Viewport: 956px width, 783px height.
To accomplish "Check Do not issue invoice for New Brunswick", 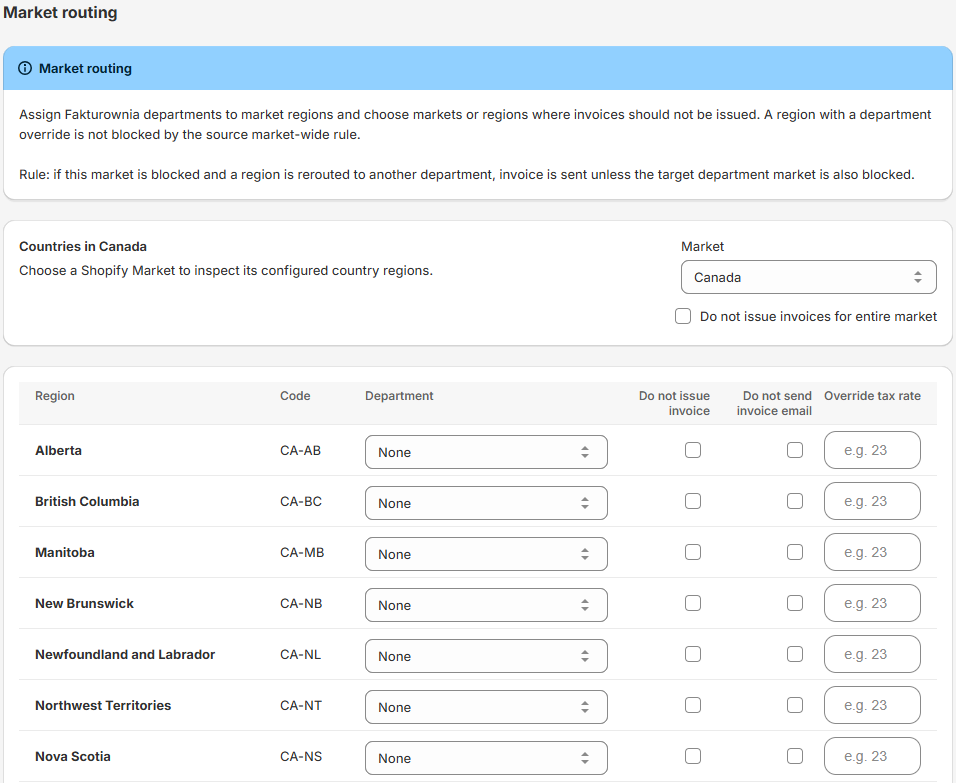I will 693,603.
